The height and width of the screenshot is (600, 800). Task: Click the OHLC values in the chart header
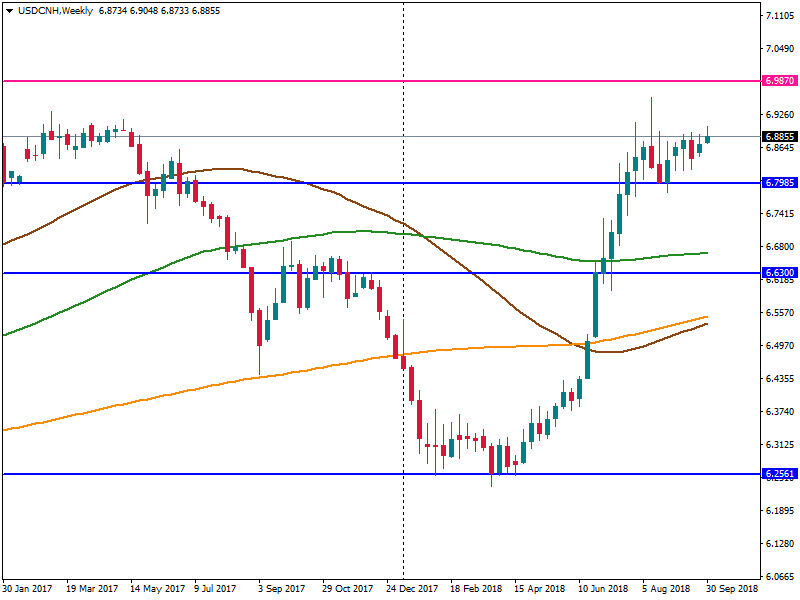160,10
